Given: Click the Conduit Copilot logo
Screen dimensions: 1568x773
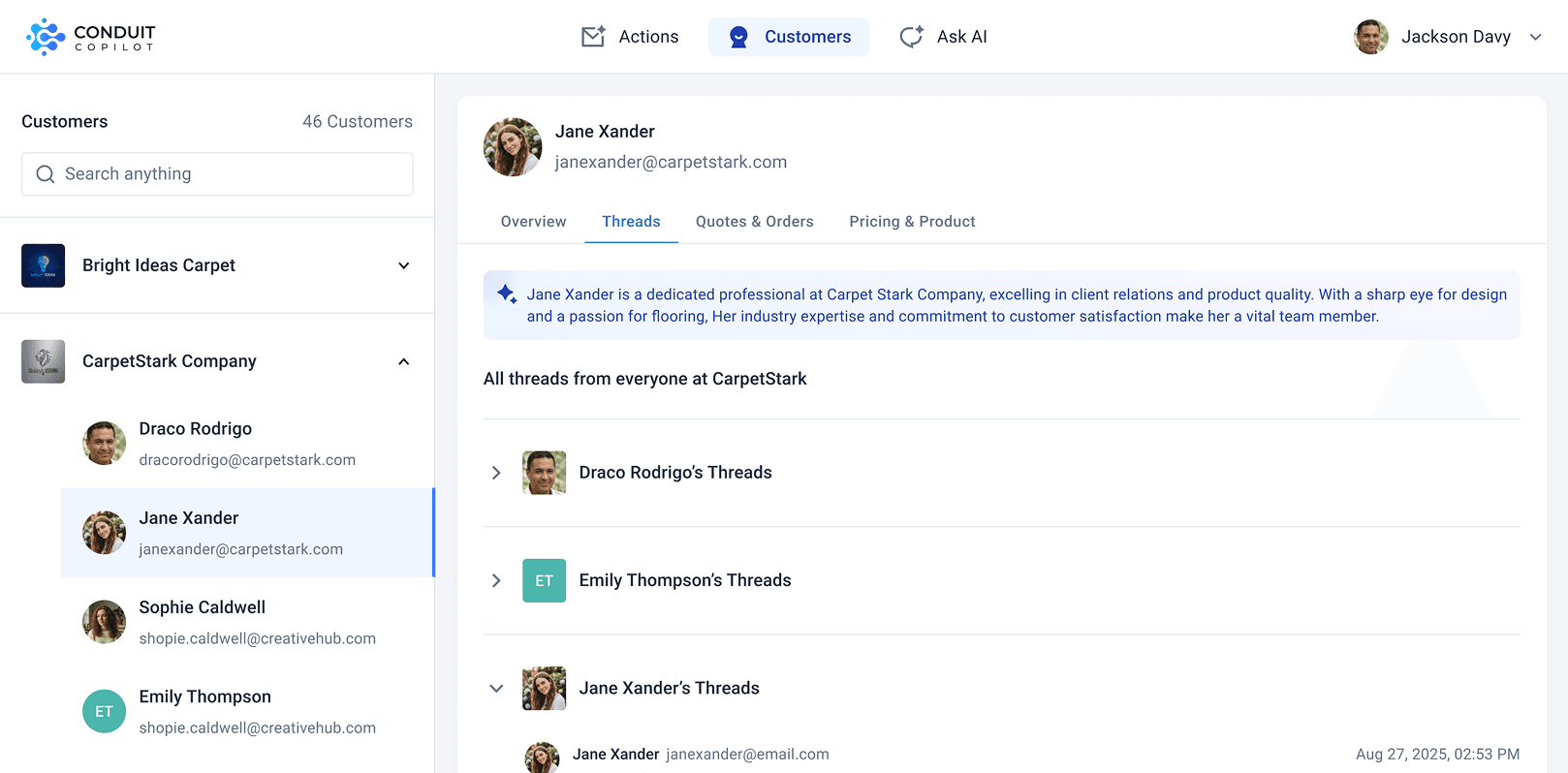Looking at the screenshot, I should click(90, 37).
